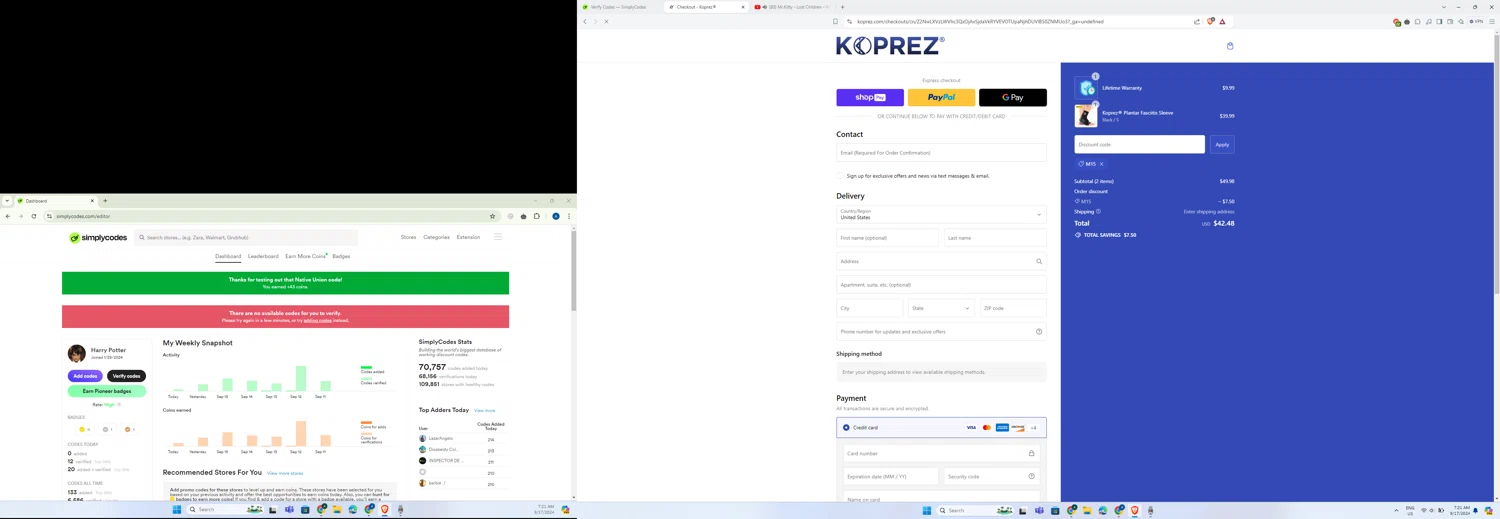
Task: Click the Discount code input field
Action: pos(1139,144)
